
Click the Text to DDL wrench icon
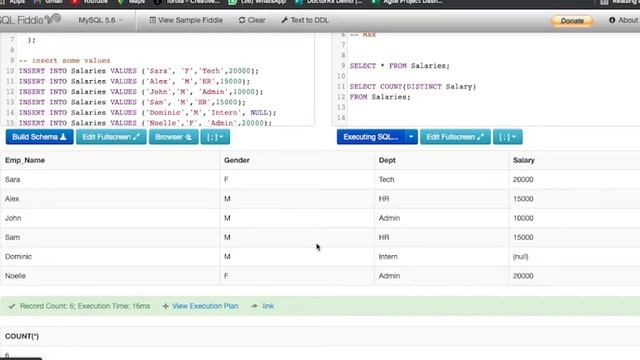284,20
